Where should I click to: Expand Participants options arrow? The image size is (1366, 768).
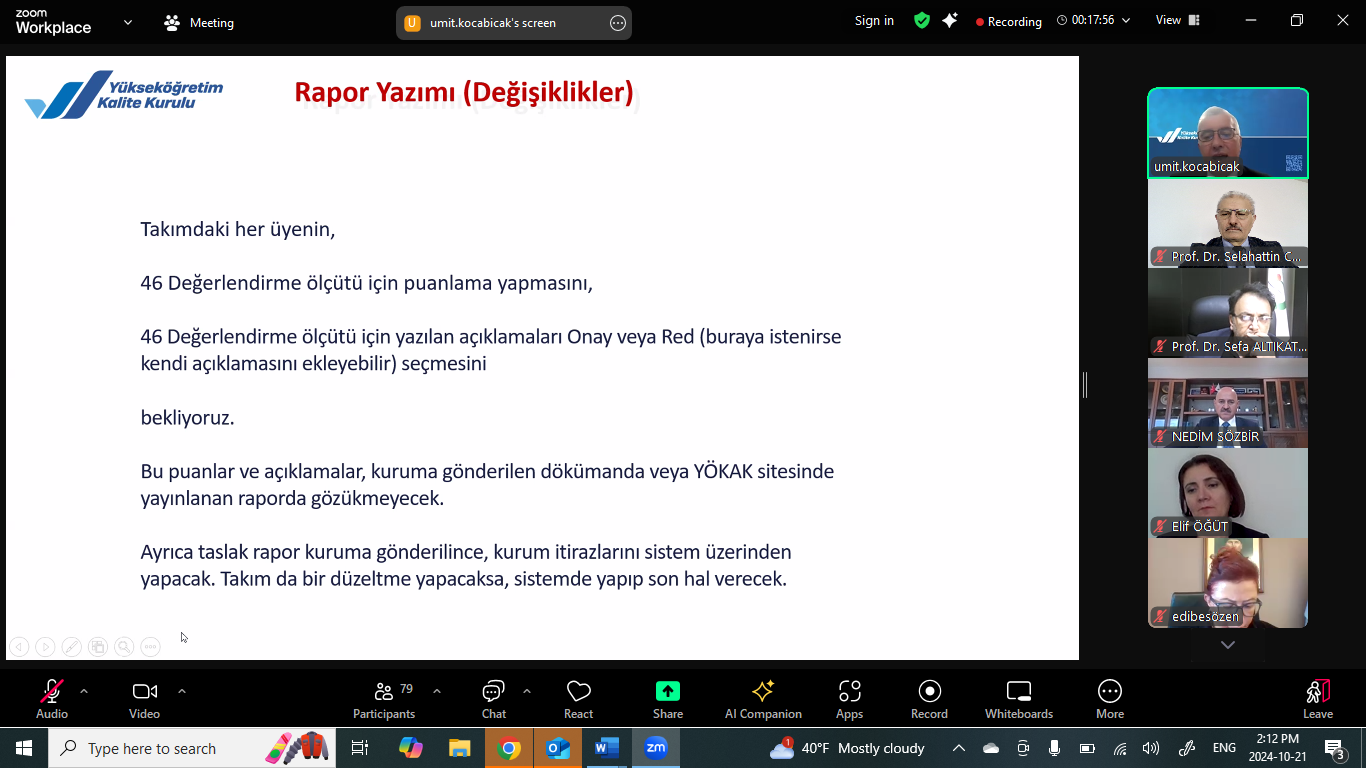(437, 691)
